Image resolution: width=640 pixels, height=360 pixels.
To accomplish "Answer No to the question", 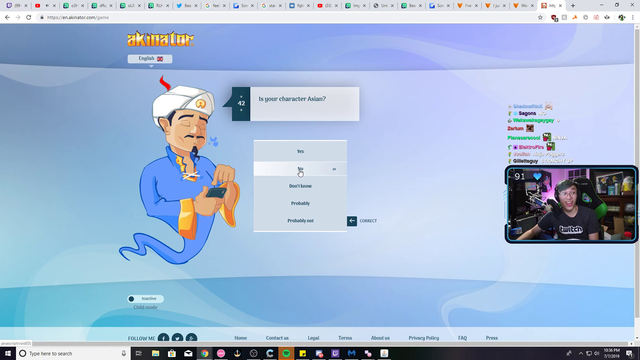I will point(300,169).
